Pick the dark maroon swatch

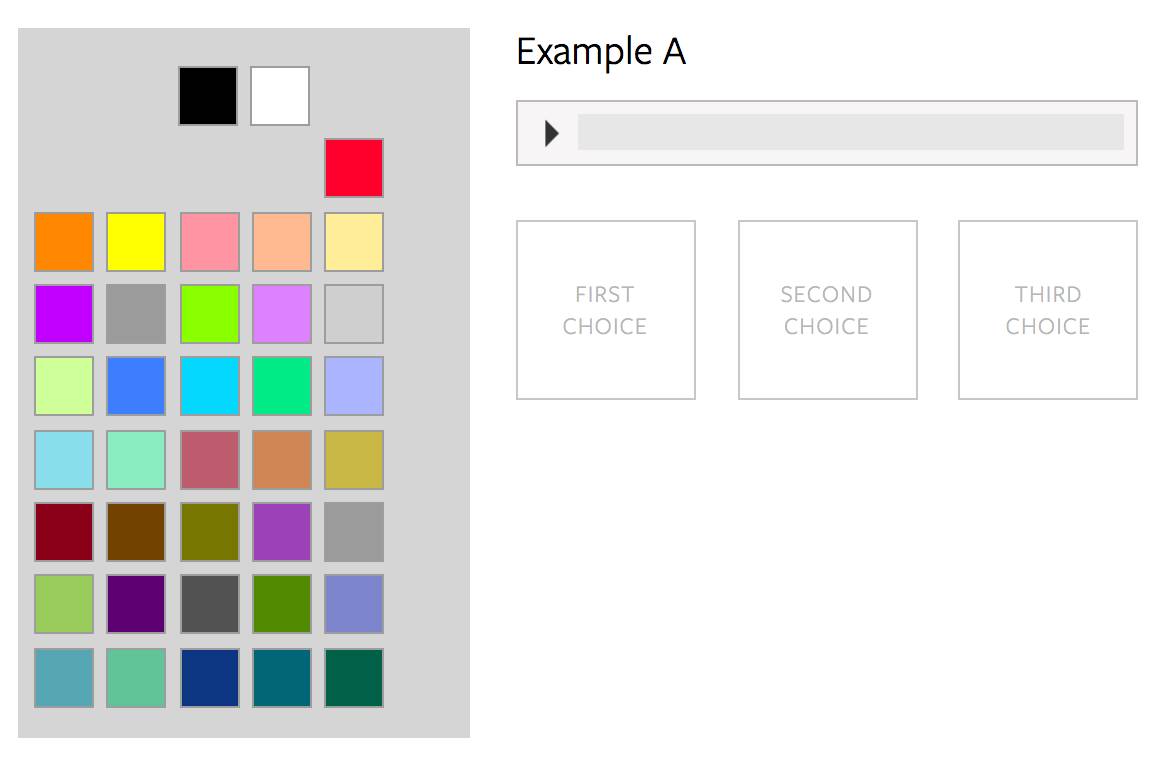click(64, 532)
